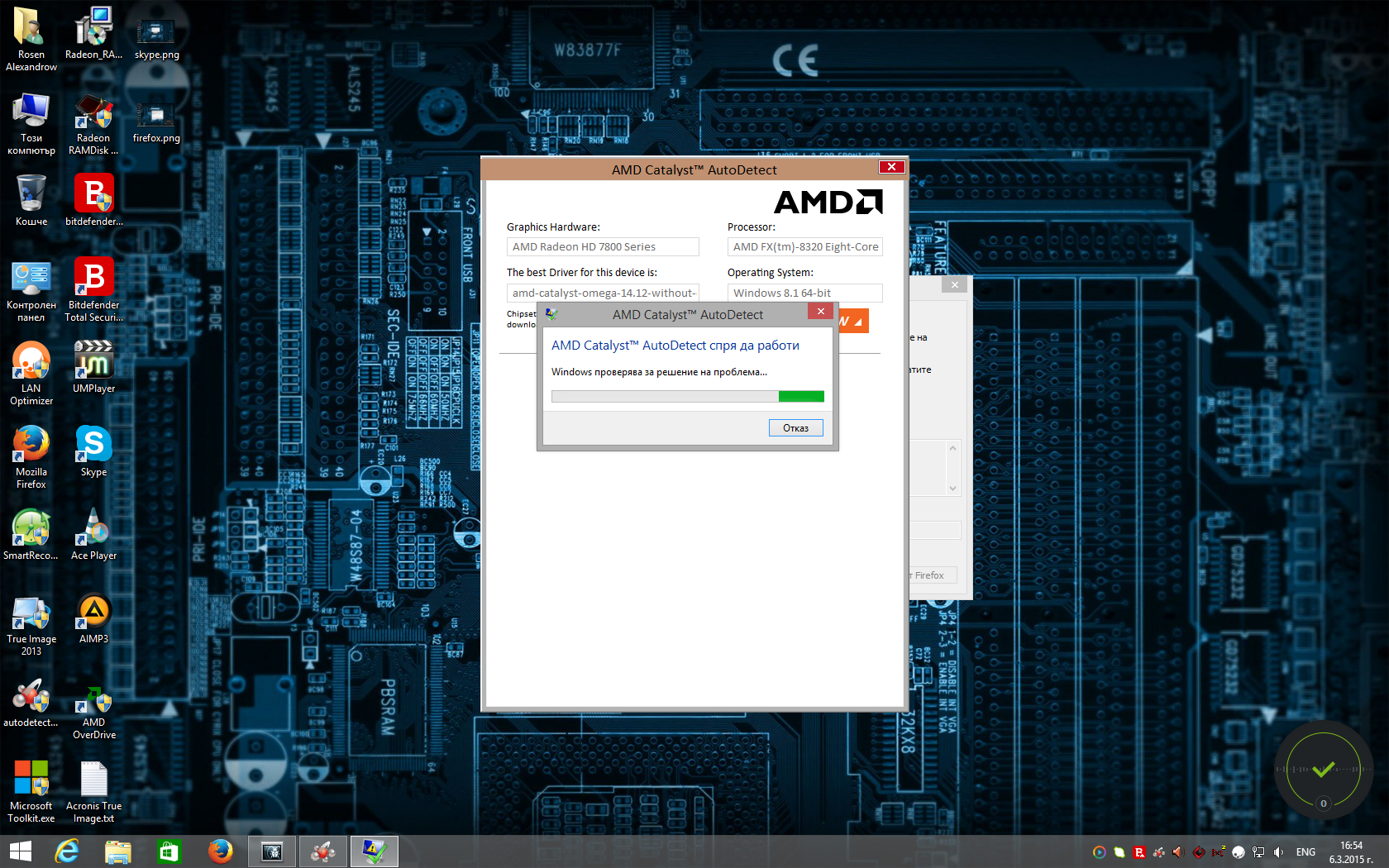1389x868 pixels.
Task: Open the Windows Store taskbar icon
Action: [x=169, y=851]
